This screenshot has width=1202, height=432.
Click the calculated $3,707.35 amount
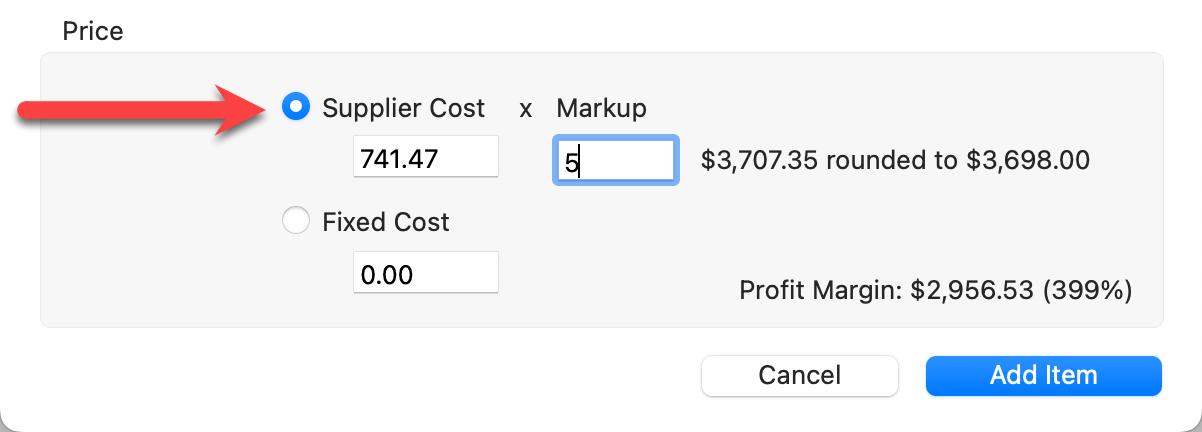tap(760, 159)
